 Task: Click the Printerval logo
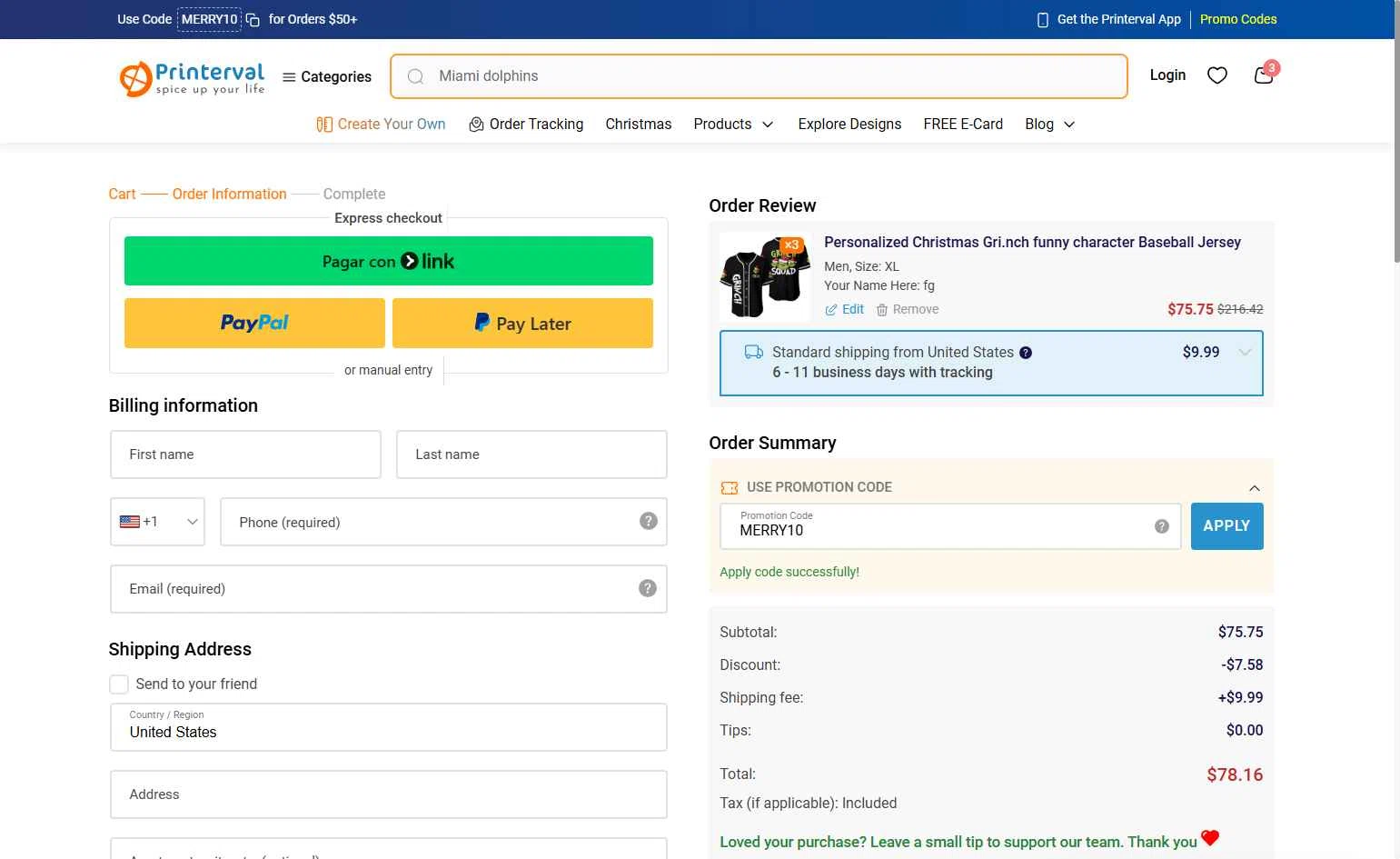(x=192, y=78)
